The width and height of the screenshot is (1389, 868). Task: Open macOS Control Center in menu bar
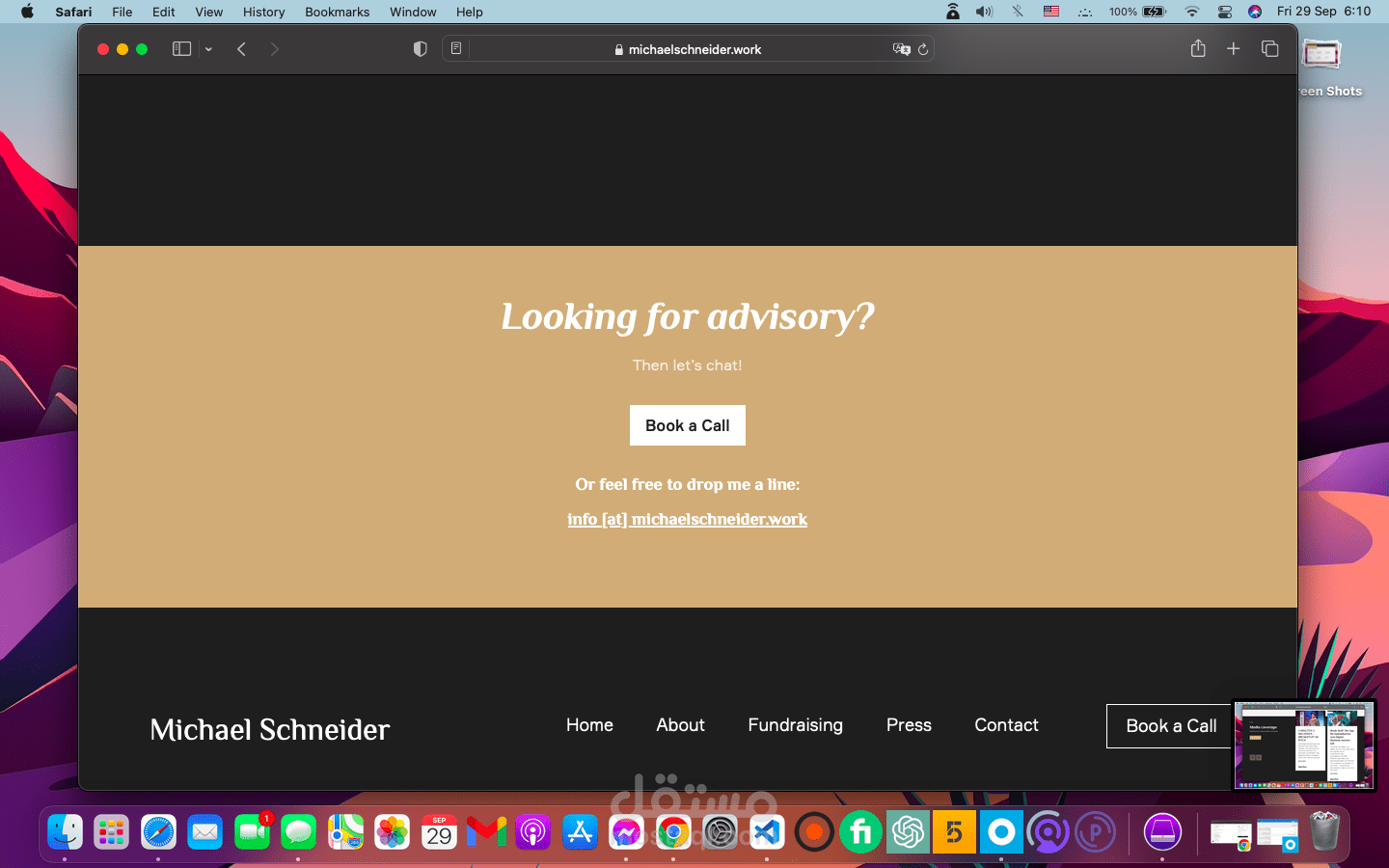tap(1224, 12)
